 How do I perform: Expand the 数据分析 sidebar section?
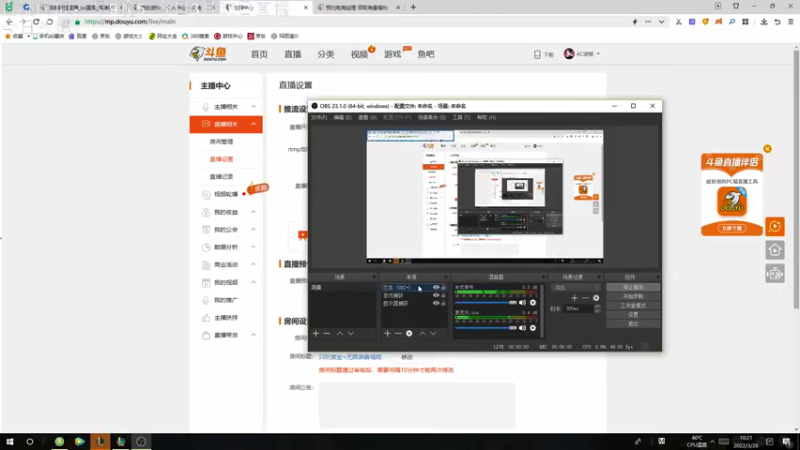(x=254, y=247)
